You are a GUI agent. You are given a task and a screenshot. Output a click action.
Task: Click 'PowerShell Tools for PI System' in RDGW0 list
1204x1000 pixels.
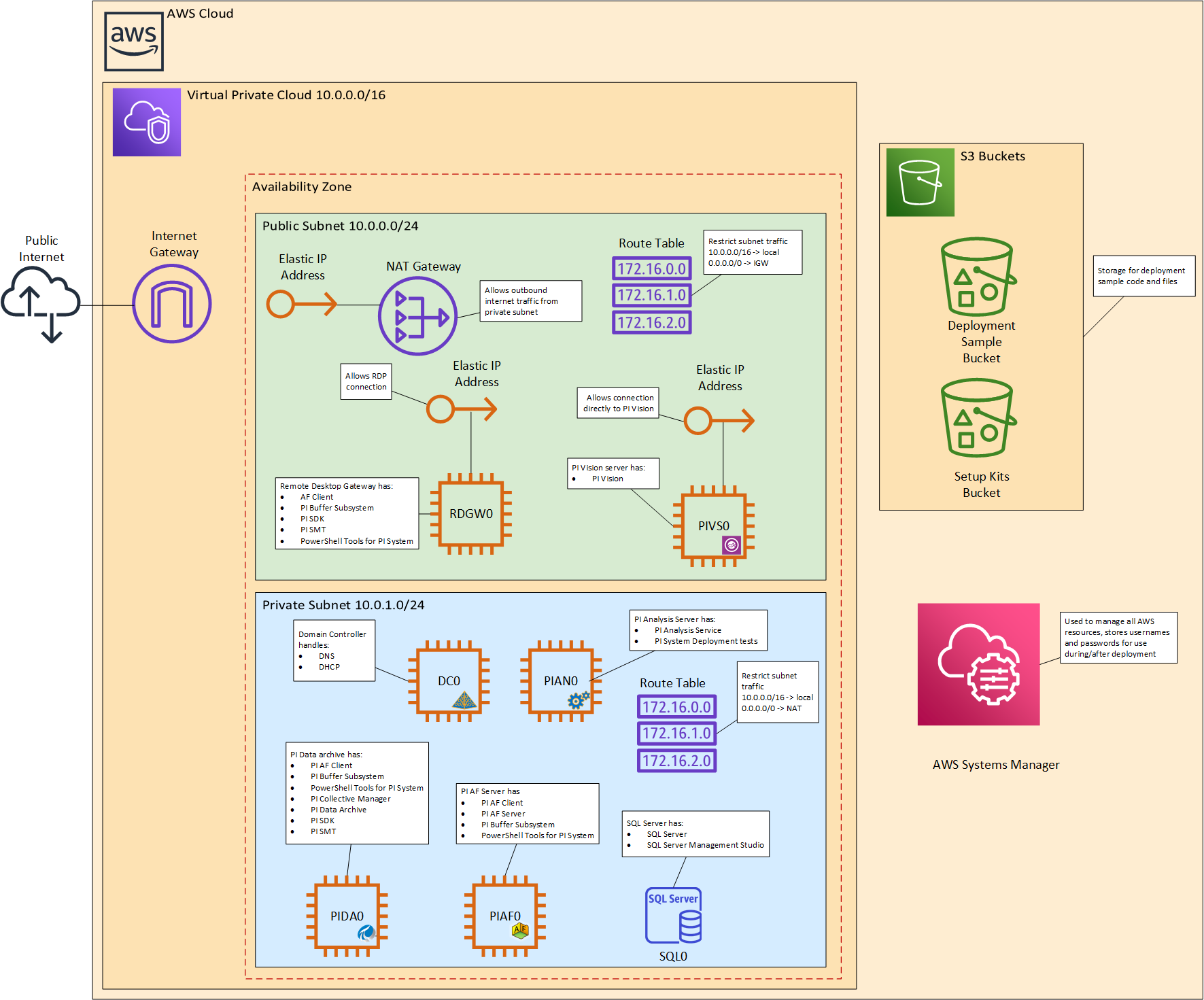[x=357, y=541]
